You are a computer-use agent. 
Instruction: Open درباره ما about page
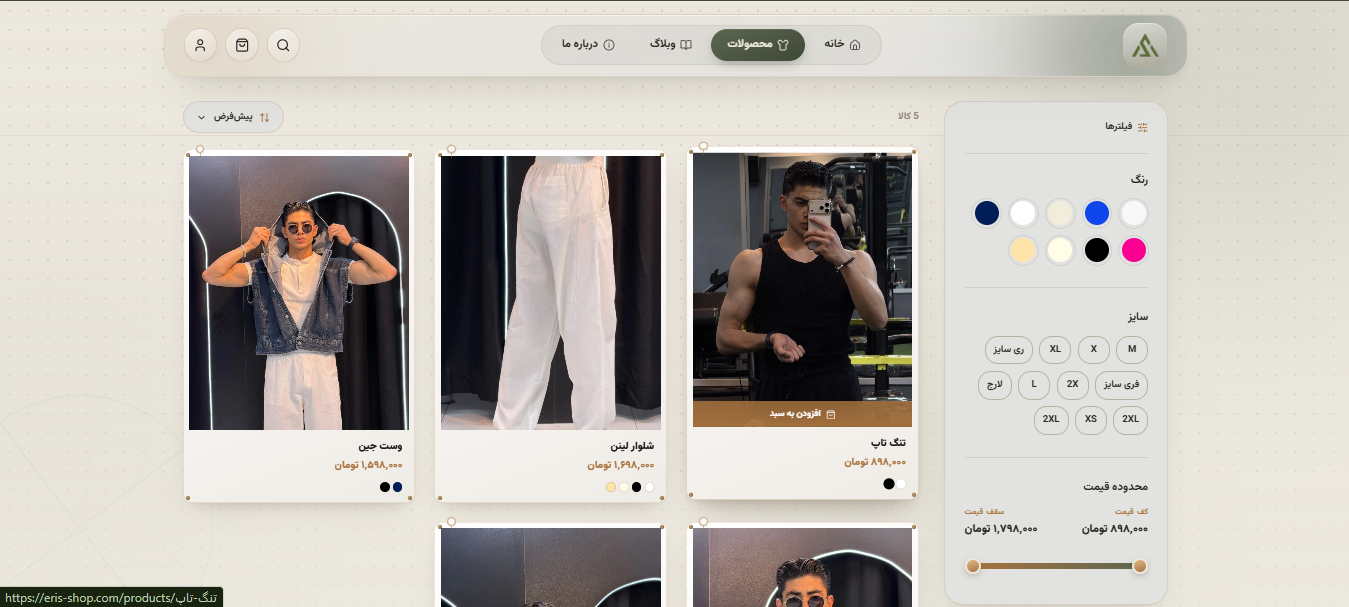coord(588,45)
